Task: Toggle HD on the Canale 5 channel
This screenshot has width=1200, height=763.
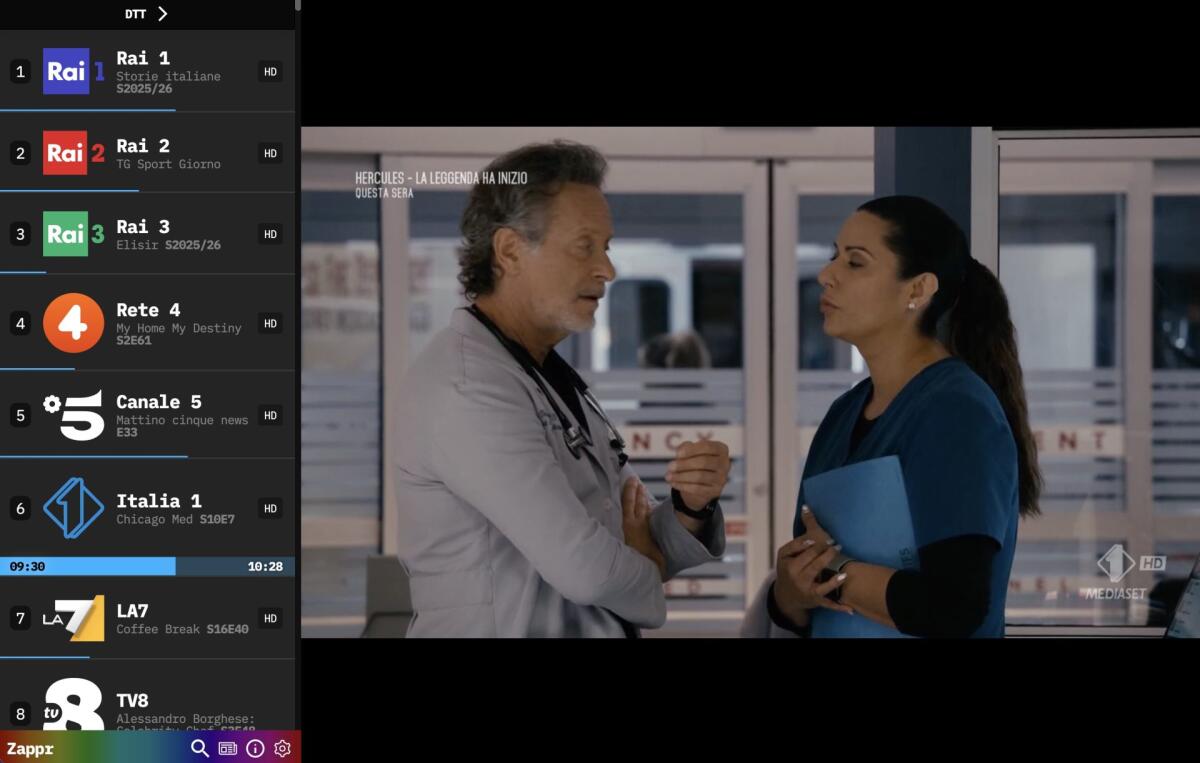Action: pyautogui.click(x=269, y=415)
